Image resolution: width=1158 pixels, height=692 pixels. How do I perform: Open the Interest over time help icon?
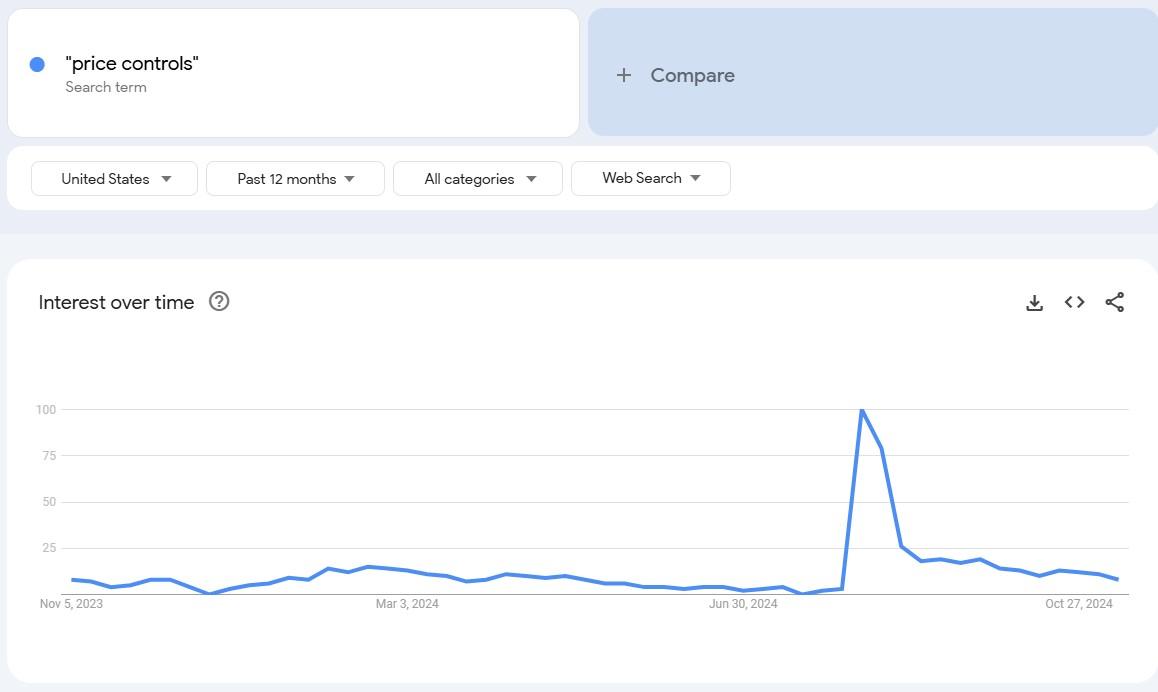coord(219,301)
